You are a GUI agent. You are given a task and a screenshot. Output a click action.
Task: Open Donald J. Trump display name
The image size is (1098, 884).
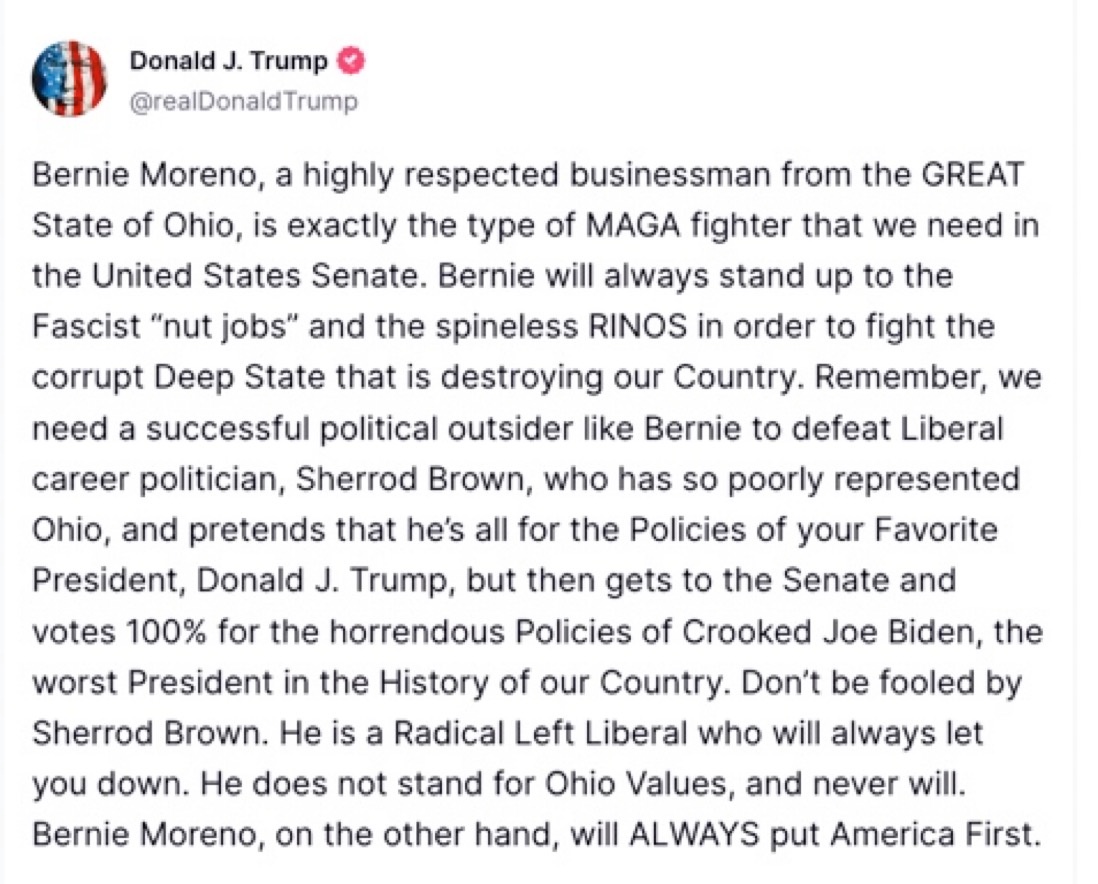(x=228, y=62)
